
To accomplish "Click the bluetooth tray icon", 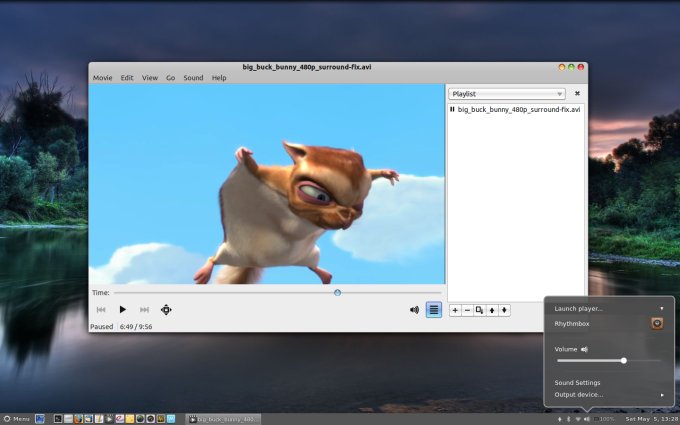I will [x=569, y=419].
